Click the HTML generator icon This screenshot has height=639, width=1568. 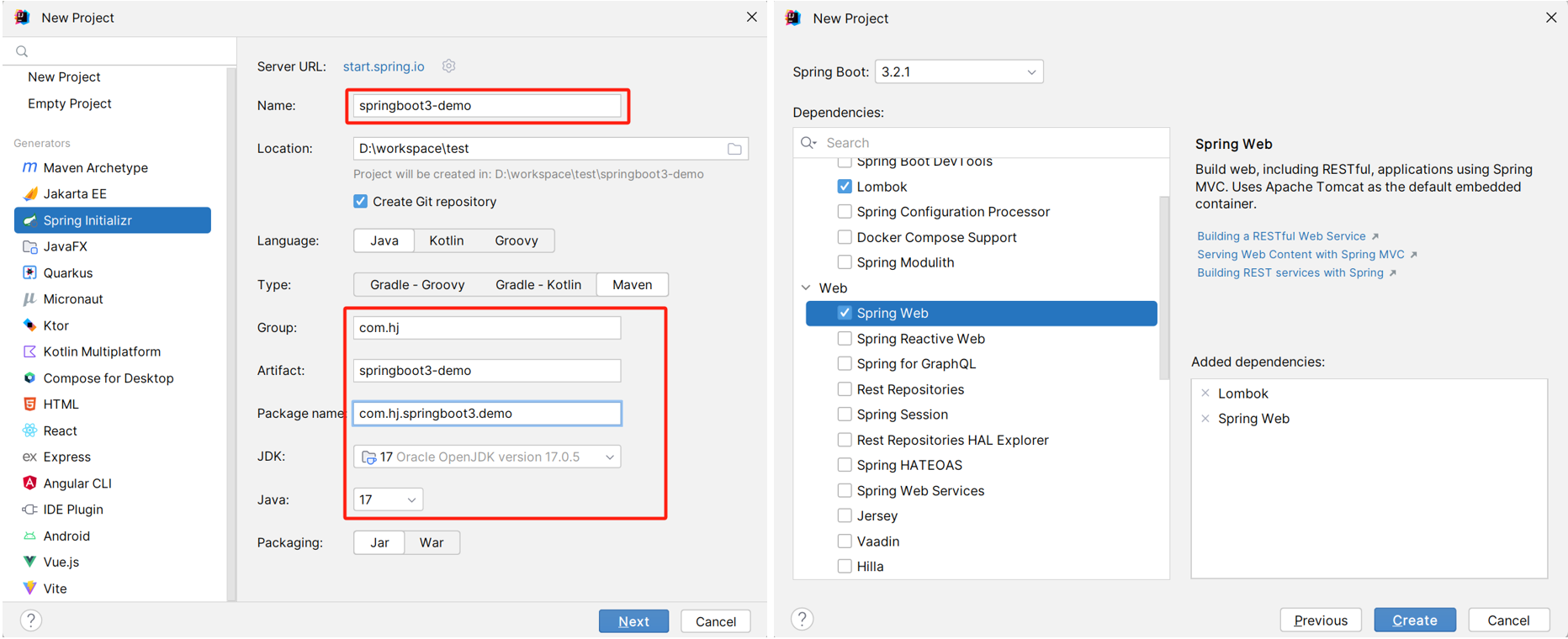[29, 404]
